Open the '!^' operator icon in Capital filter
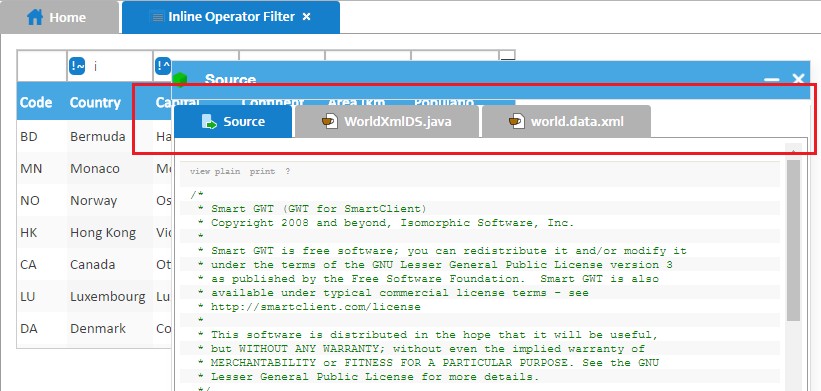The width and height of the screenshot is (821, 391). coord(163,66)
